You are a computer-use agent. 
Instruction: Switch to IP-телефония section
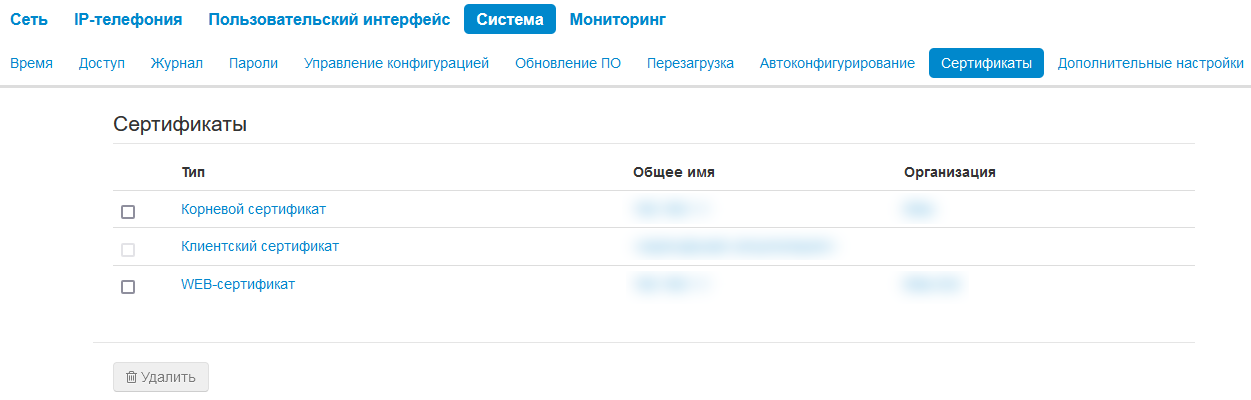click(x=128, y=19)
